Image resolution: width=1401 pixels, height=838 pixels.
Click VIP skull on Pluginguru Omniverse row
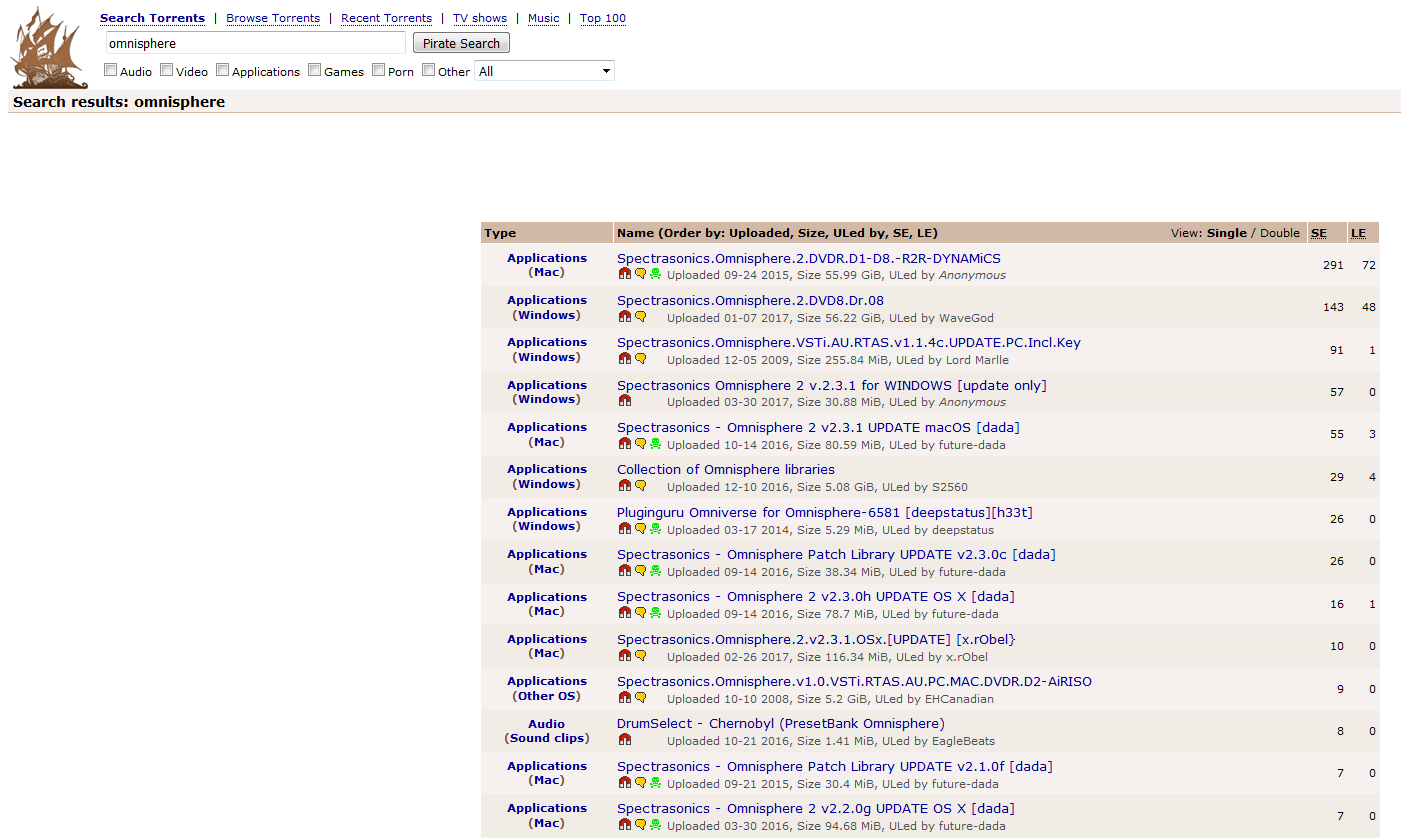[656, 528]
